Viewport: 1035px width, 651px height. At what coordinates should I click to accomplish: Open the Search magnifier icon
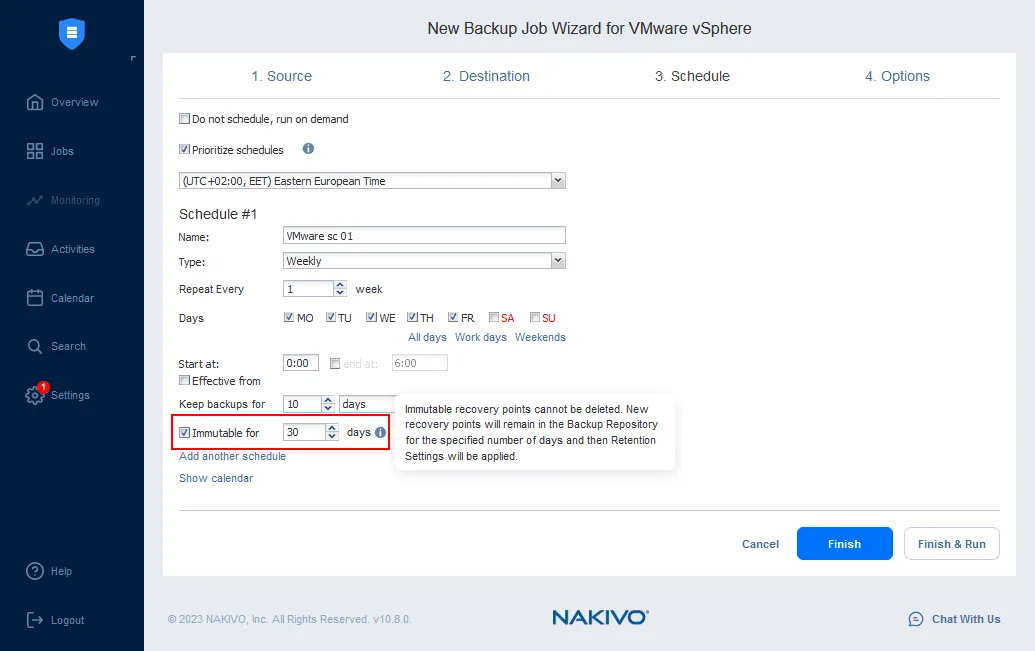[x=35, y=346]
